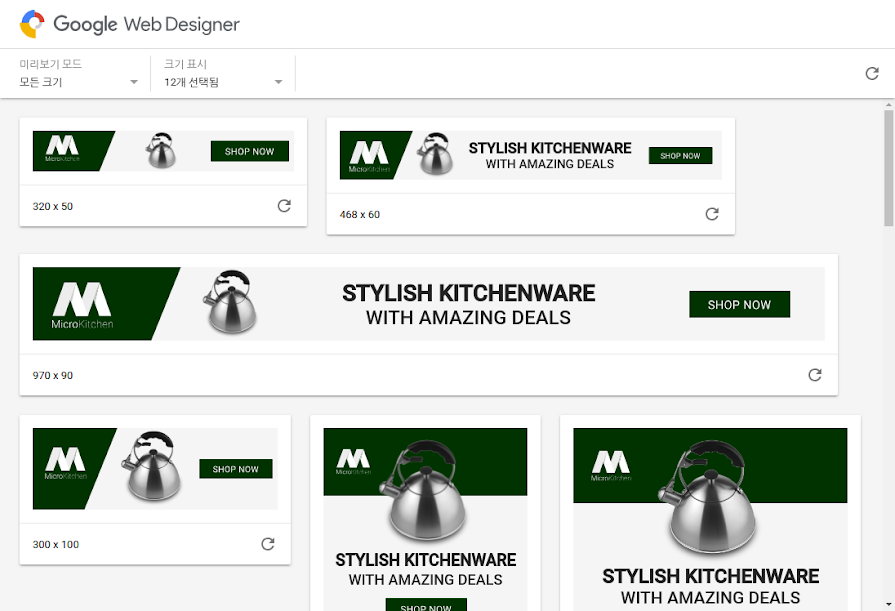
Task: Reload the 468 x 60 banner preview
Action: pos(712,214)
